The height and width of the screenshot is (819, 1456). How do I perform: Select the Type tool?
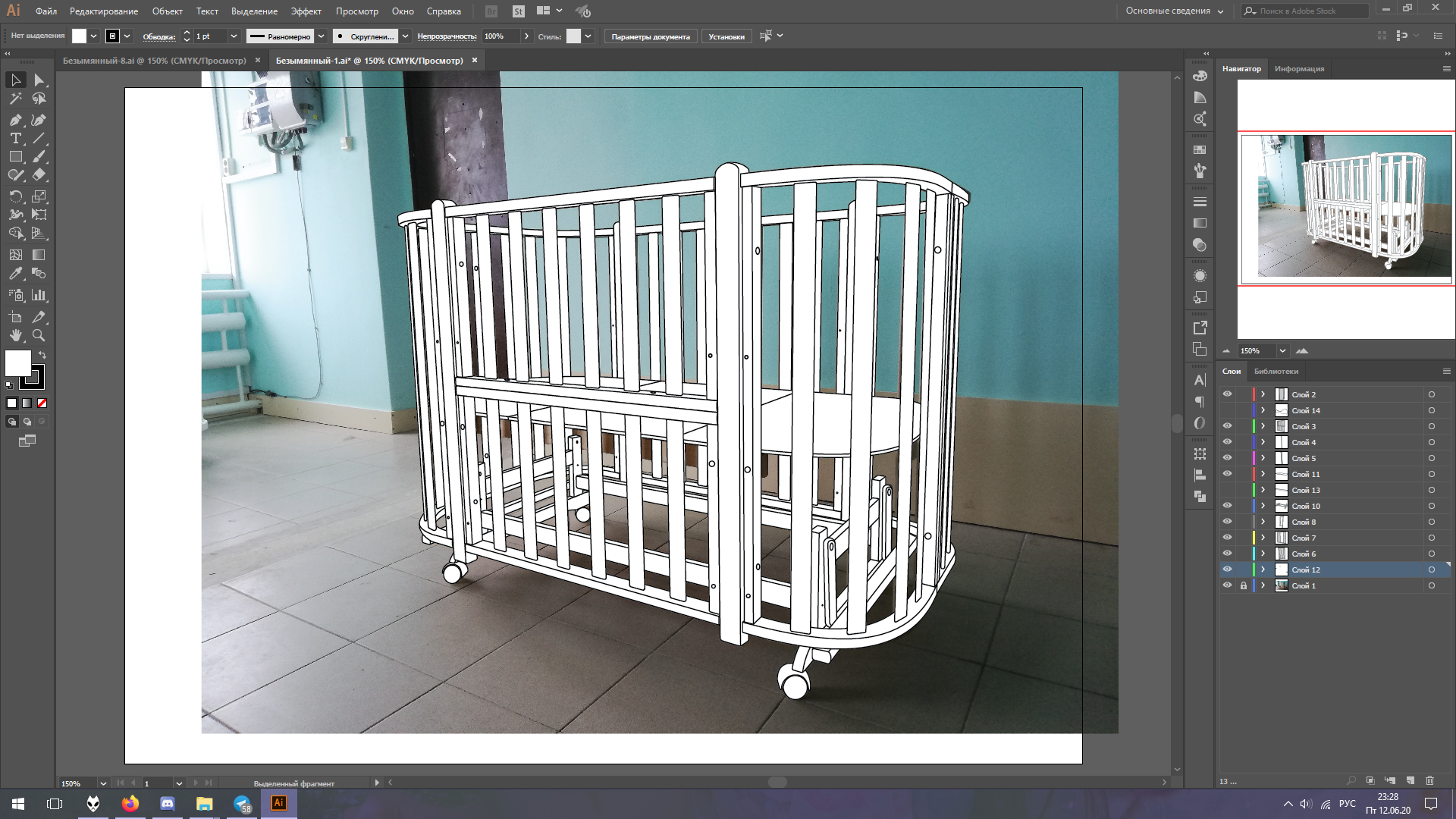[15, 138]
